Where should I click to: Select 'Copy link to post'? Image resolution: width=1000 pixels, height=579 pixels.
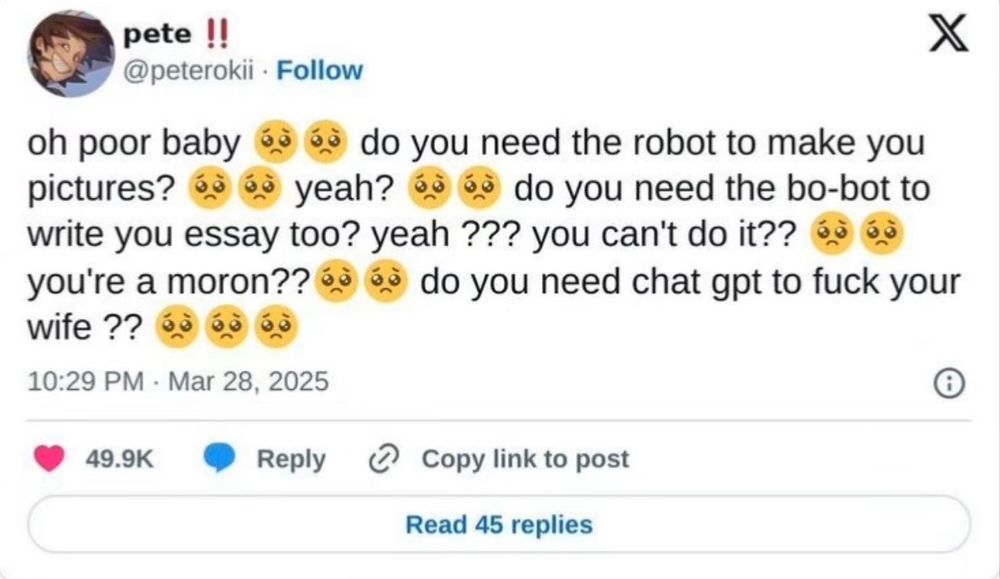pos(525,458)
